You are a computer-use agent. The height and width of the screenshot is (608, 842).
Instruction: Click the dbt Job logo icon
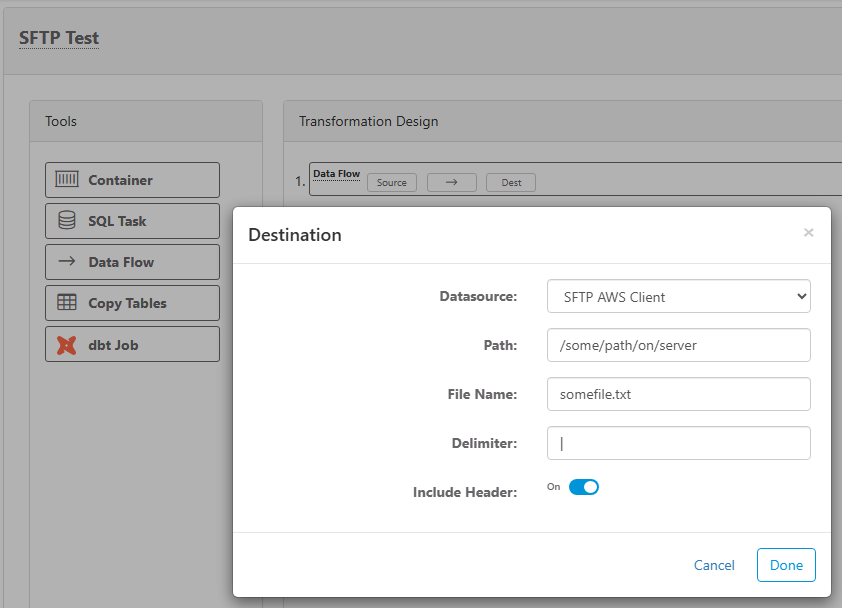point(67,345)
